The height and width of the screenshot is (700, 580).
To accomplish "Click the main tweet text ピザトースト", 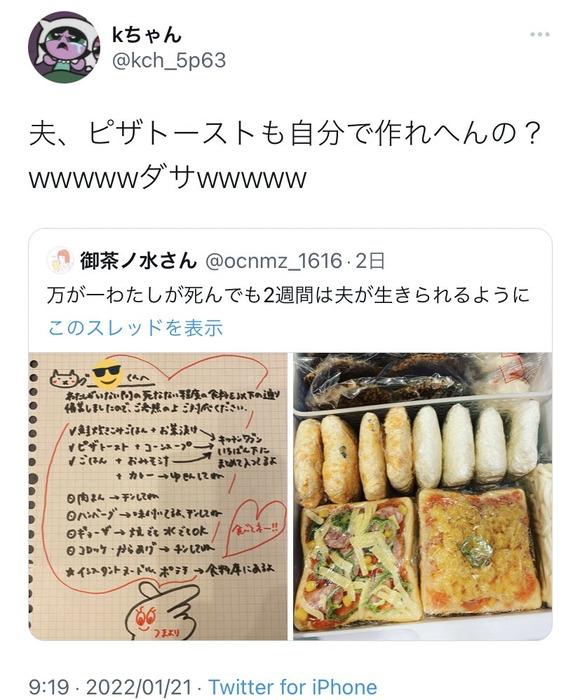I will click(x=286, y=155).
